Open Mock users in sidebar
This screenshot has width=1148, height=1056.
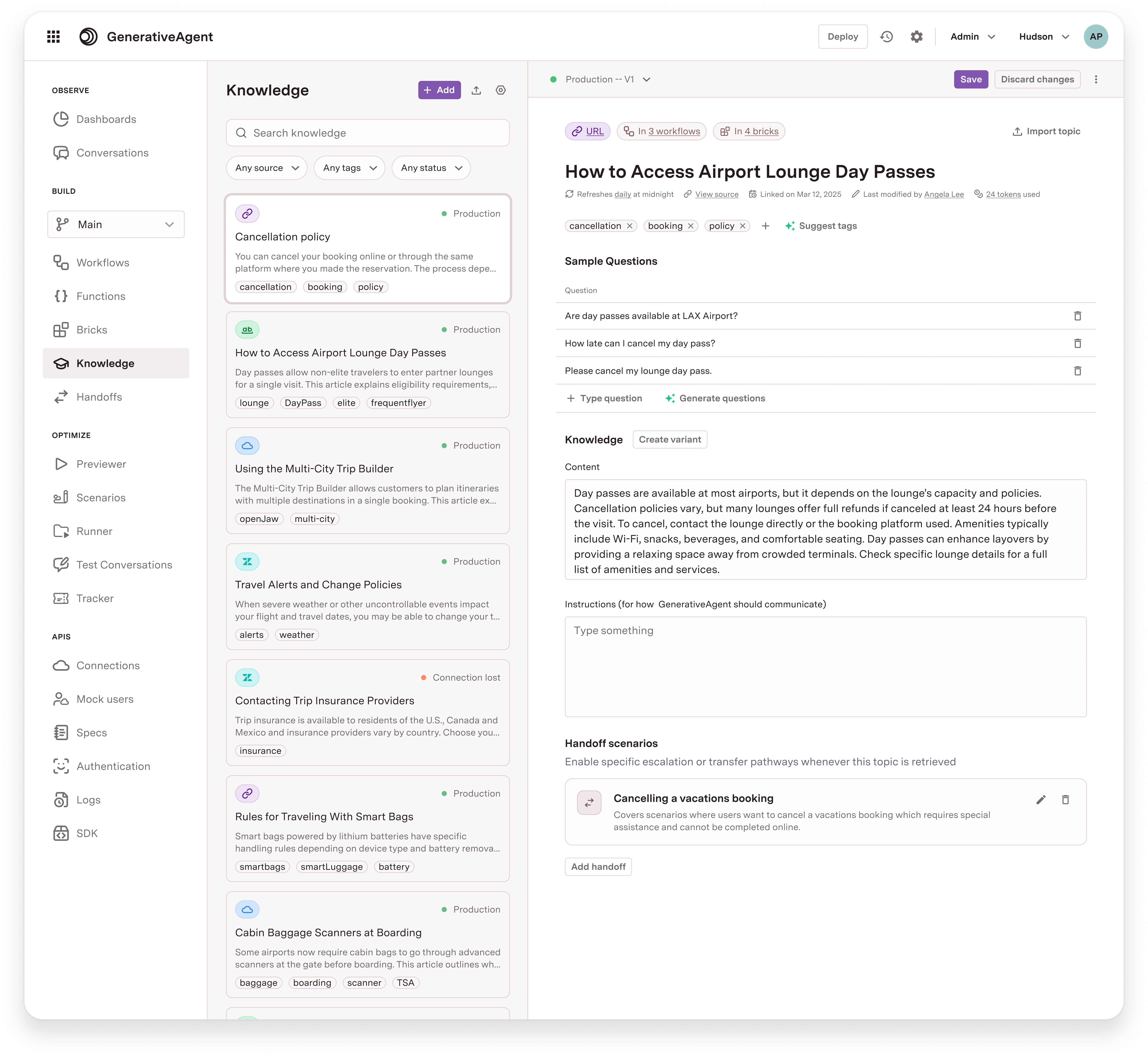93,699
